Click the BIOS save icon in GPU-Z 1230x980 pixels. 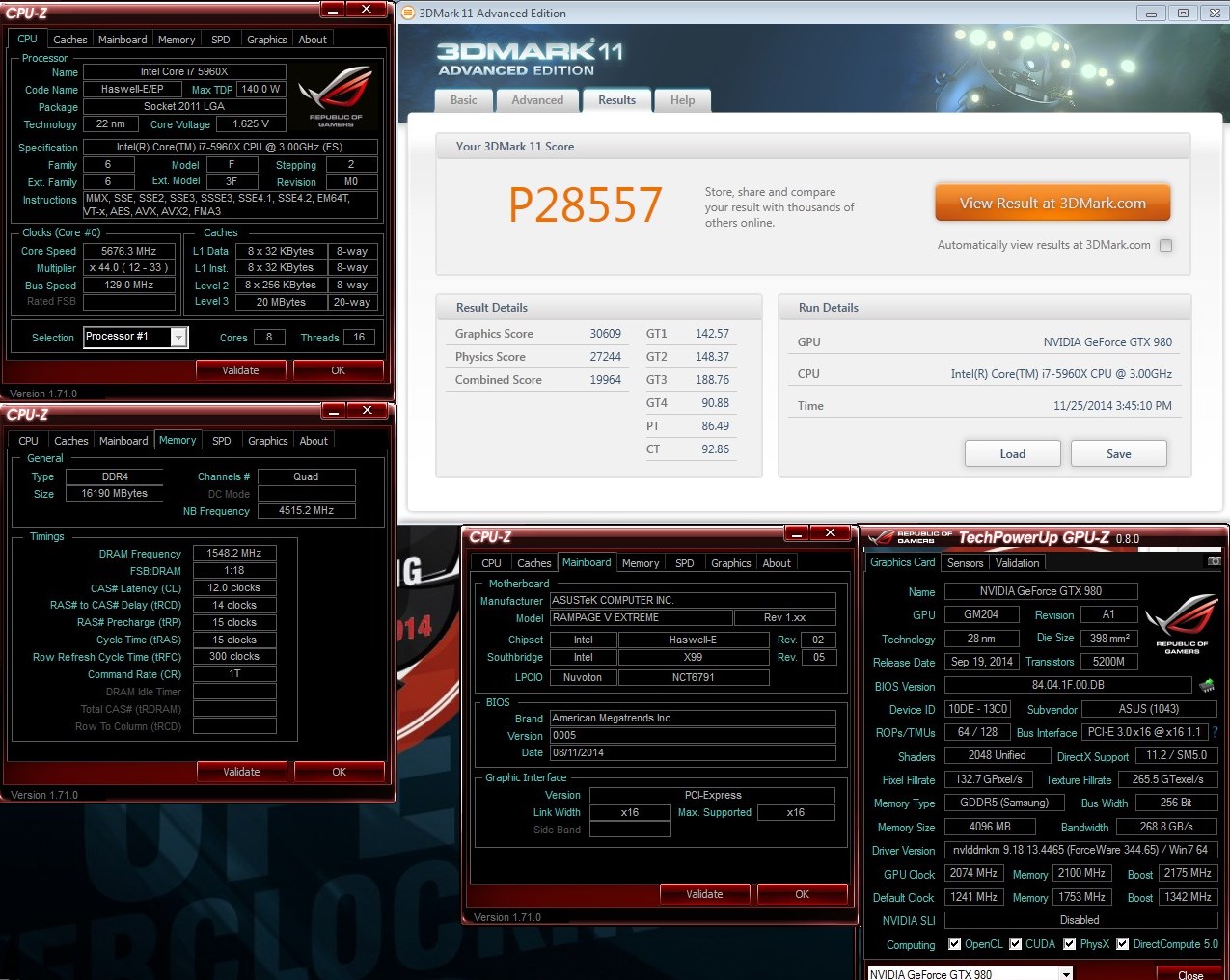pyautogui.click(x=1206, y=686)
